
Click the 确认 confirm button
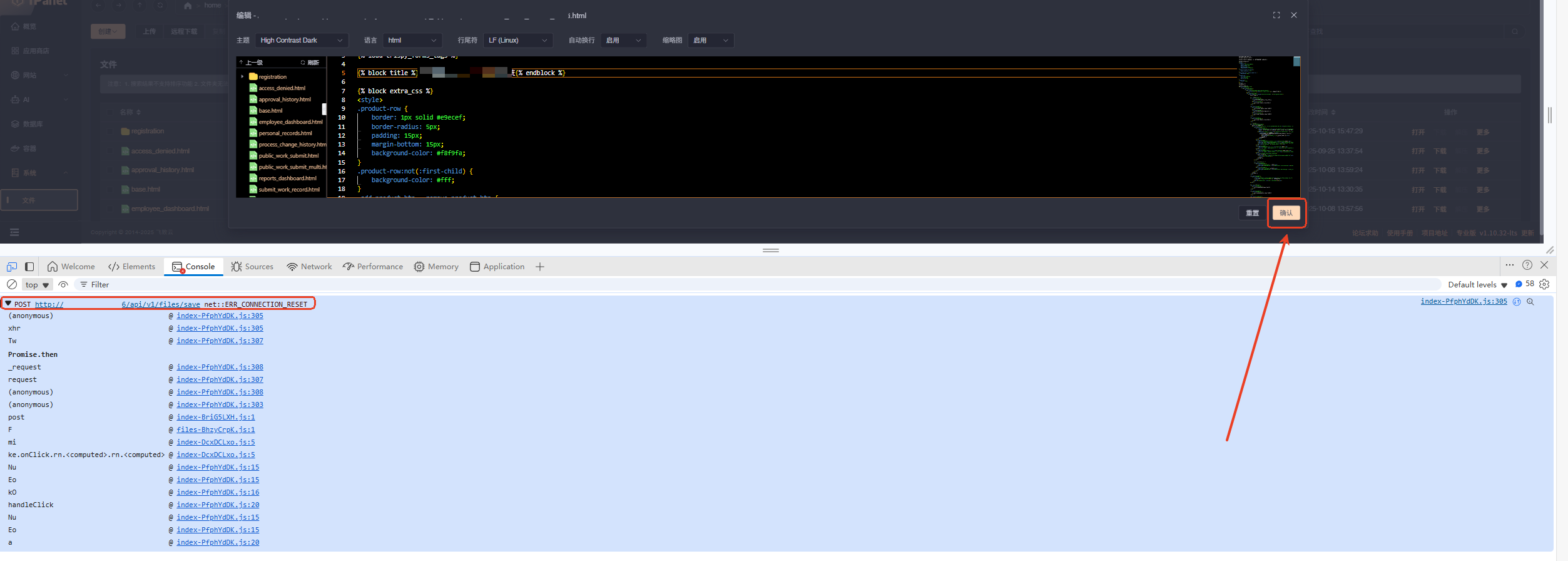[1286, 213]
